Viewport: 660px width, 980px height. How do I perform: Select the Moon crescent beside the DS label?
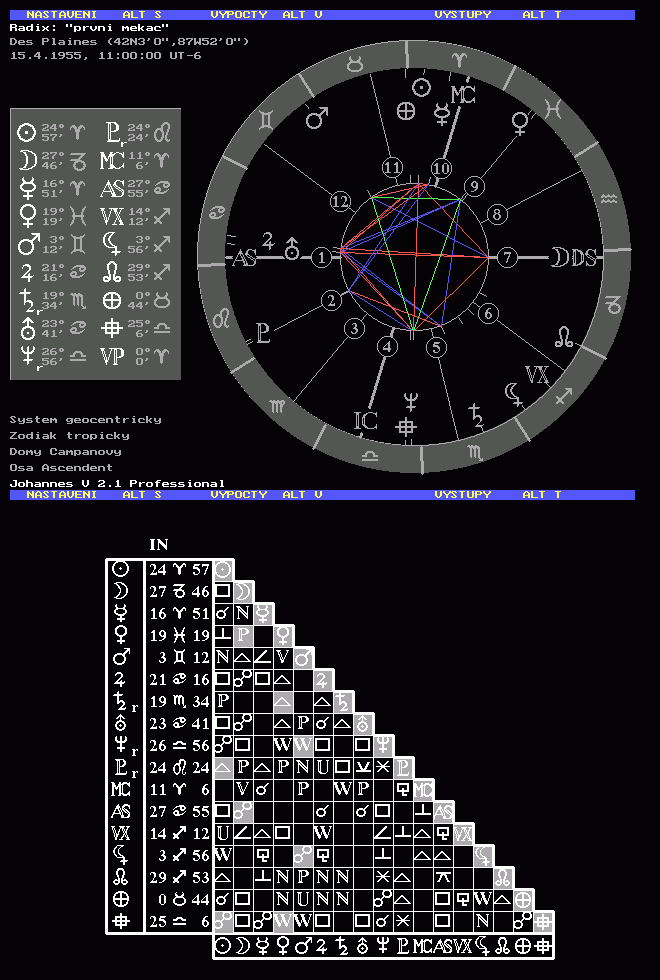click(556, 258)
